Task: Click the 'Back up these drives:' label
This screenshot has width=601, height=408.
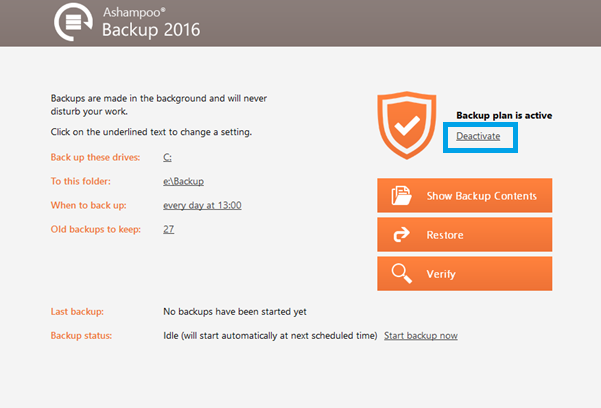Action: [x=95, y=157]
